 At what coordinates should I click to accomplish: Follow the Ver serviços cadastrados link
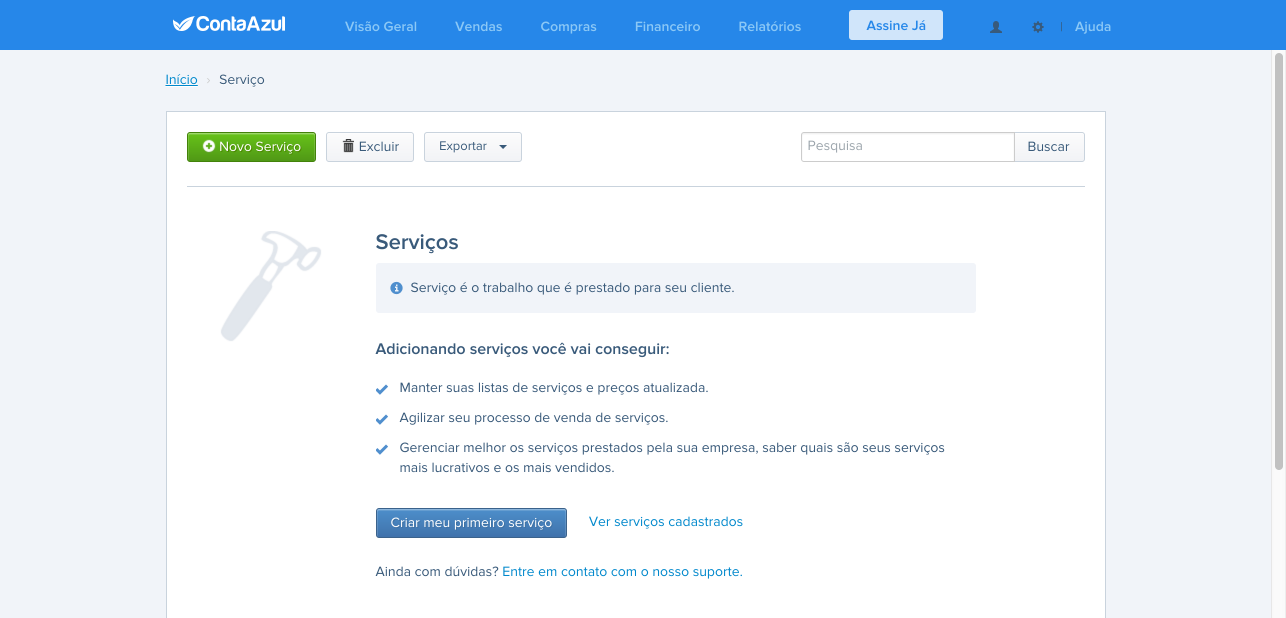tap(666, 522)
